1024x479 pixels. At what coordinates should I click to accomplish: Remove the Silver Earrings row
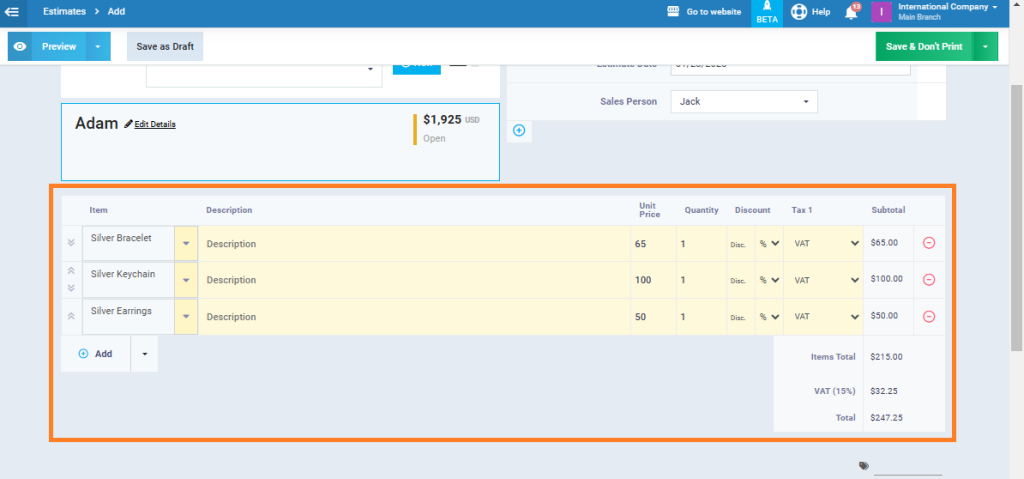929,317
